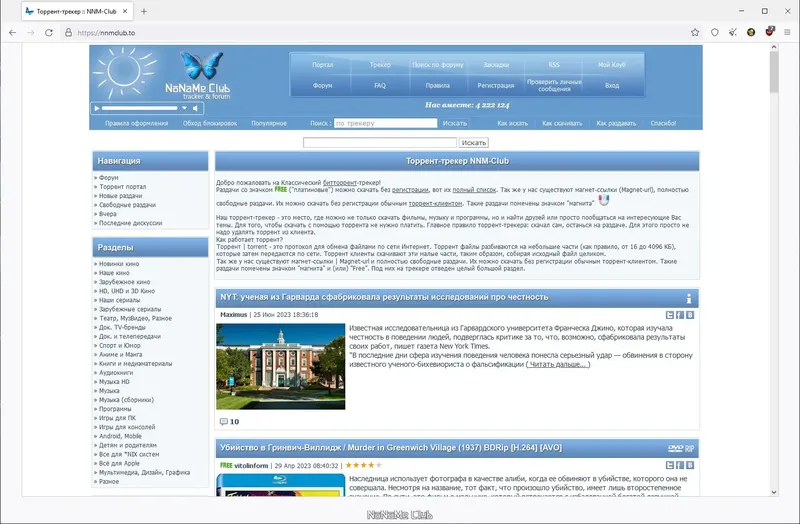Click the four-star rating on Greenwich post

click(363, 465)
